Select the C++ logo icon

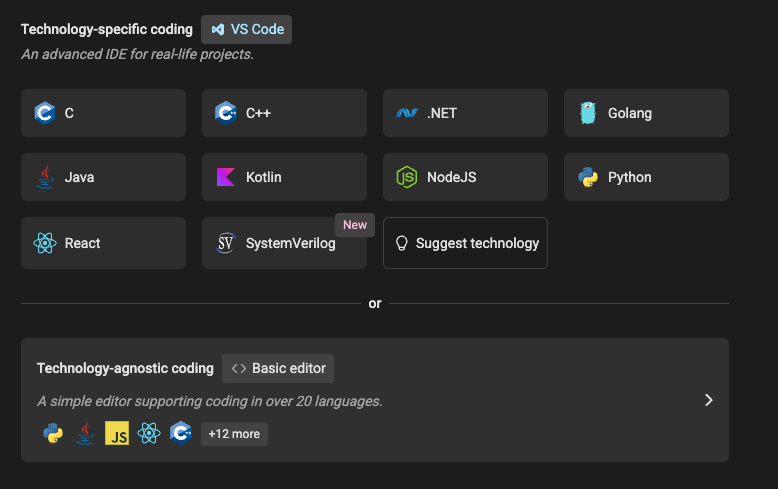pos(225,113)
